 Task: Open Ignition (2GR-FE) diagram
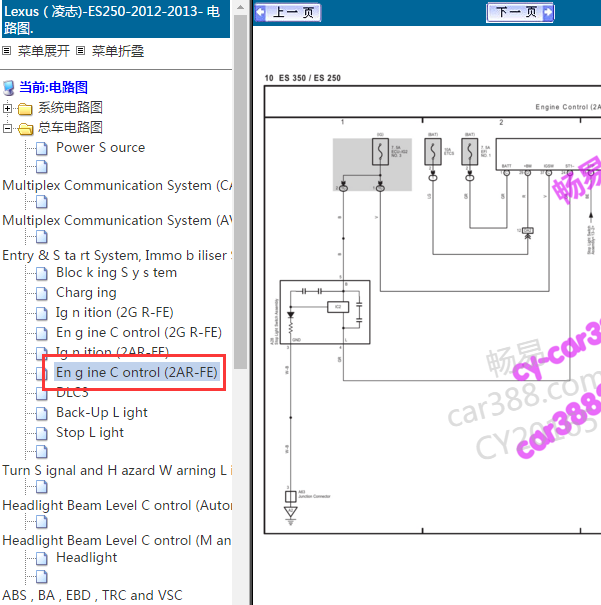(x=115, y=313)
